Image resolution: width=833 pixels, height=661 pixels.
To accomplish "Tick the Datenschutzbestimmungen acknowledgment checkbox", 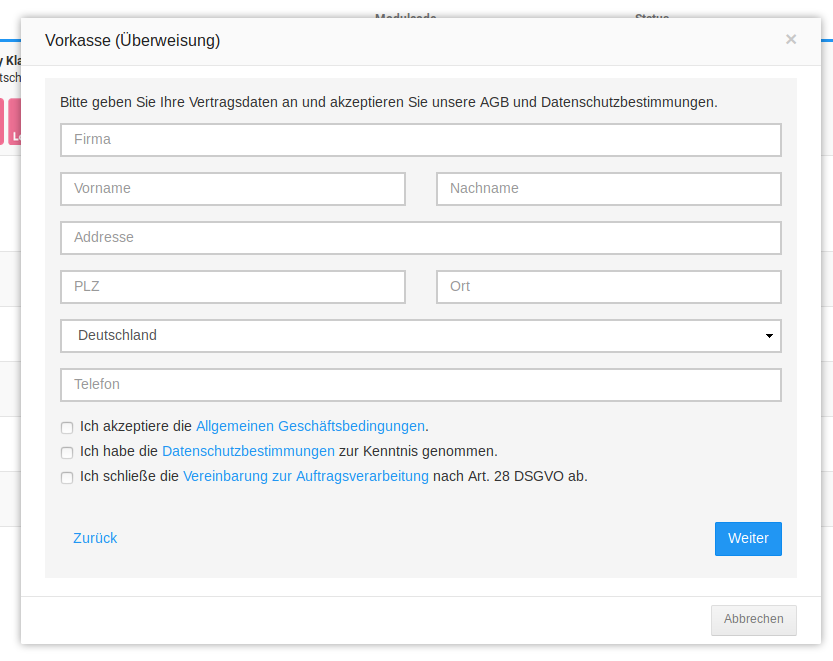I will [67, 452].
